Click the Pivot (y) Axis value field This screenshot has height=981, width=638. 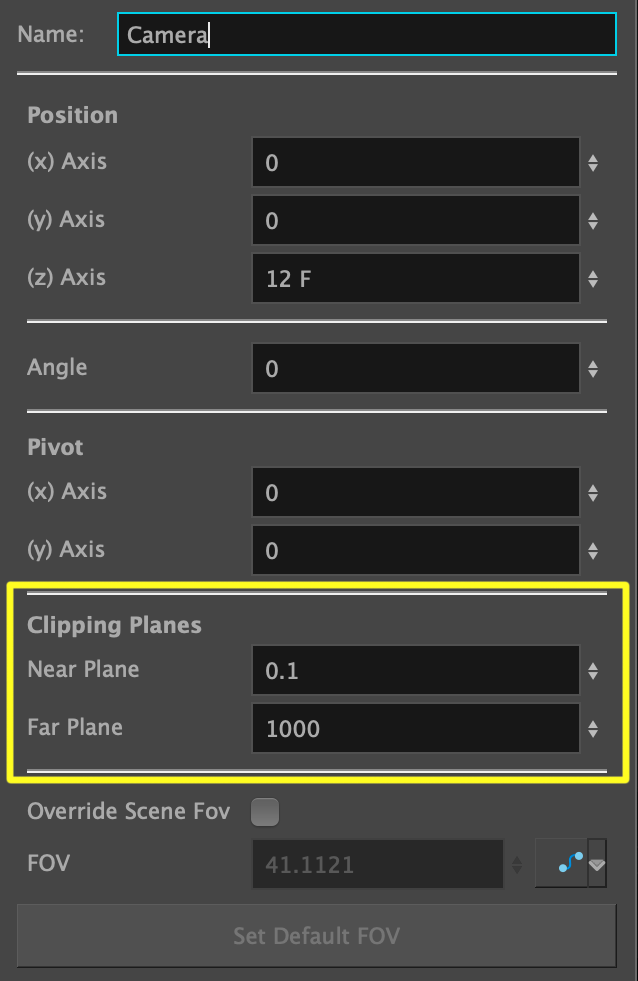click(416, 551)
